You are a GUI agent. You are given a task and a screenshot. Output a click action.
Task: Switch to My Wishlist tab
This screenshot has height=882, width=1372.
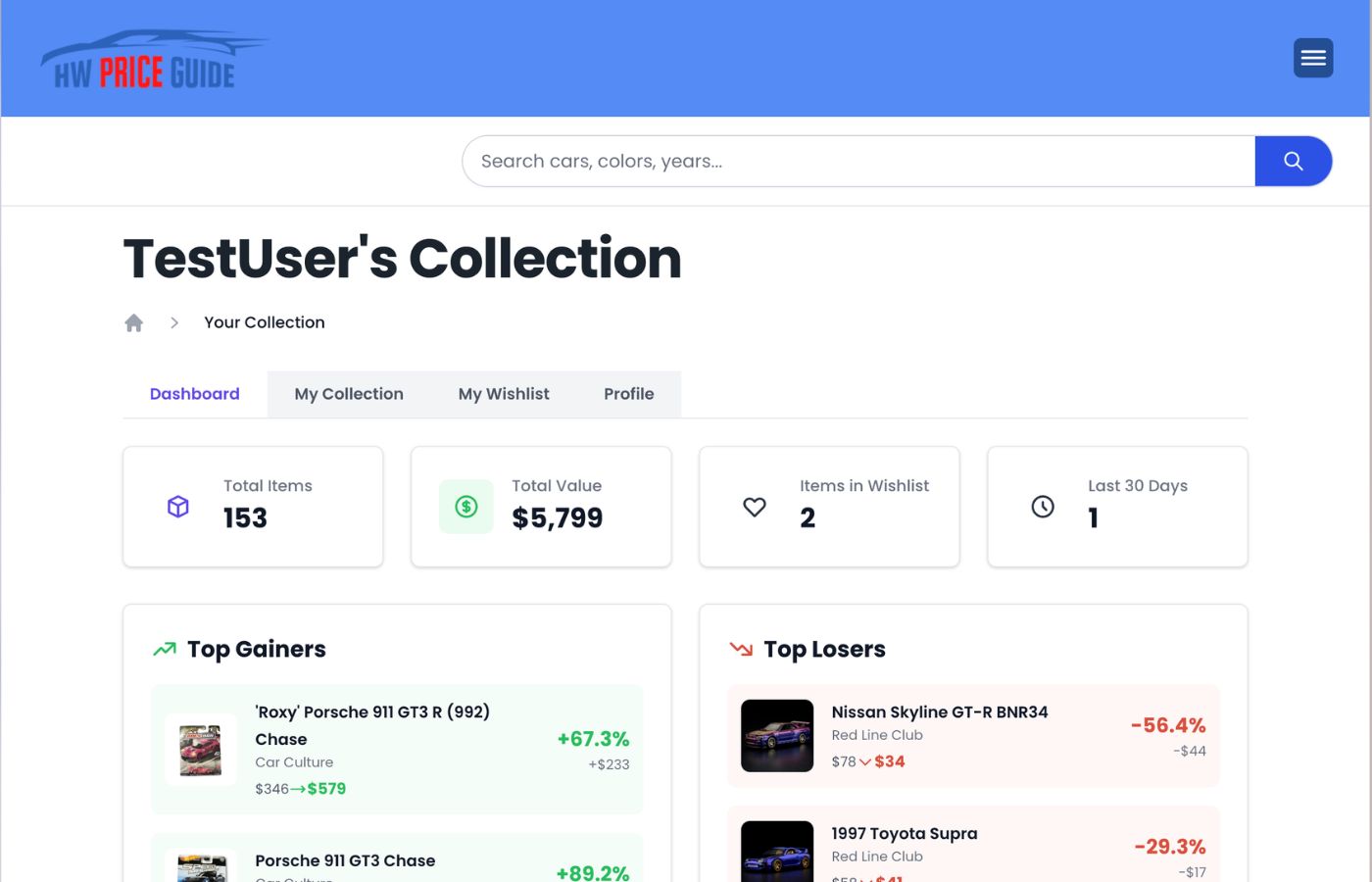click(x=504, y=394)
